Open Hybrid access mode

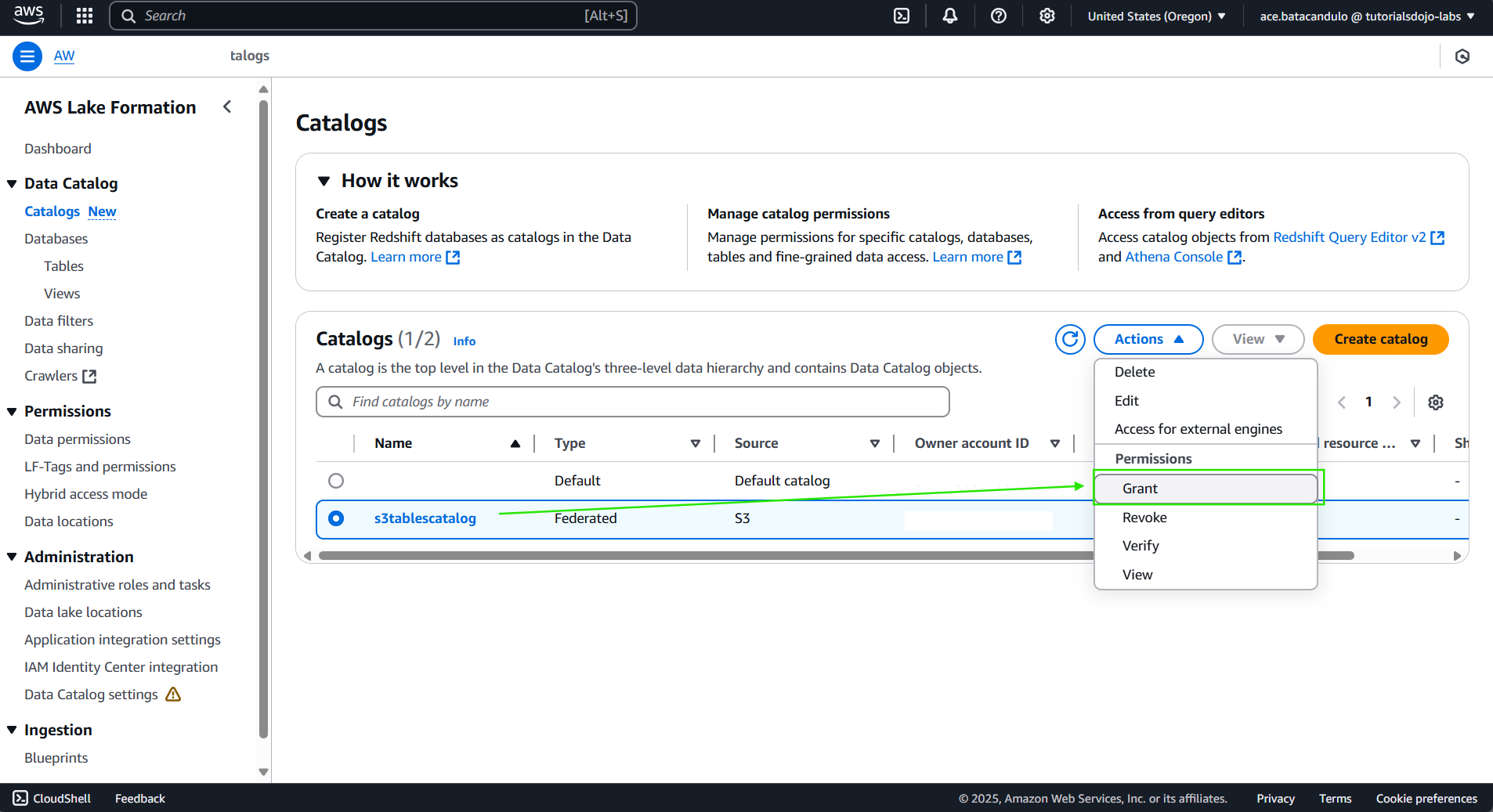[x=86, y=494]
